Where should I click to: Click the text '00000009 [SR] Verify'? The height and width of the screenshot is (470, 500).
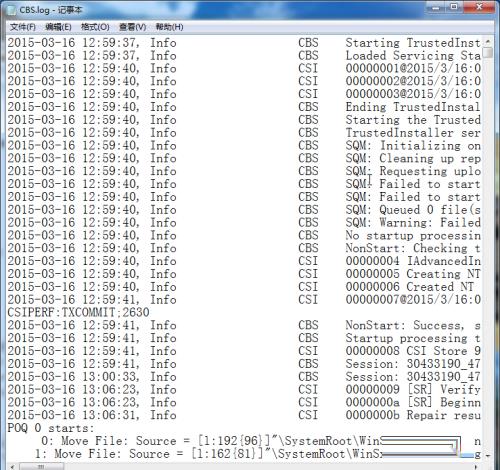click(413, 390)
